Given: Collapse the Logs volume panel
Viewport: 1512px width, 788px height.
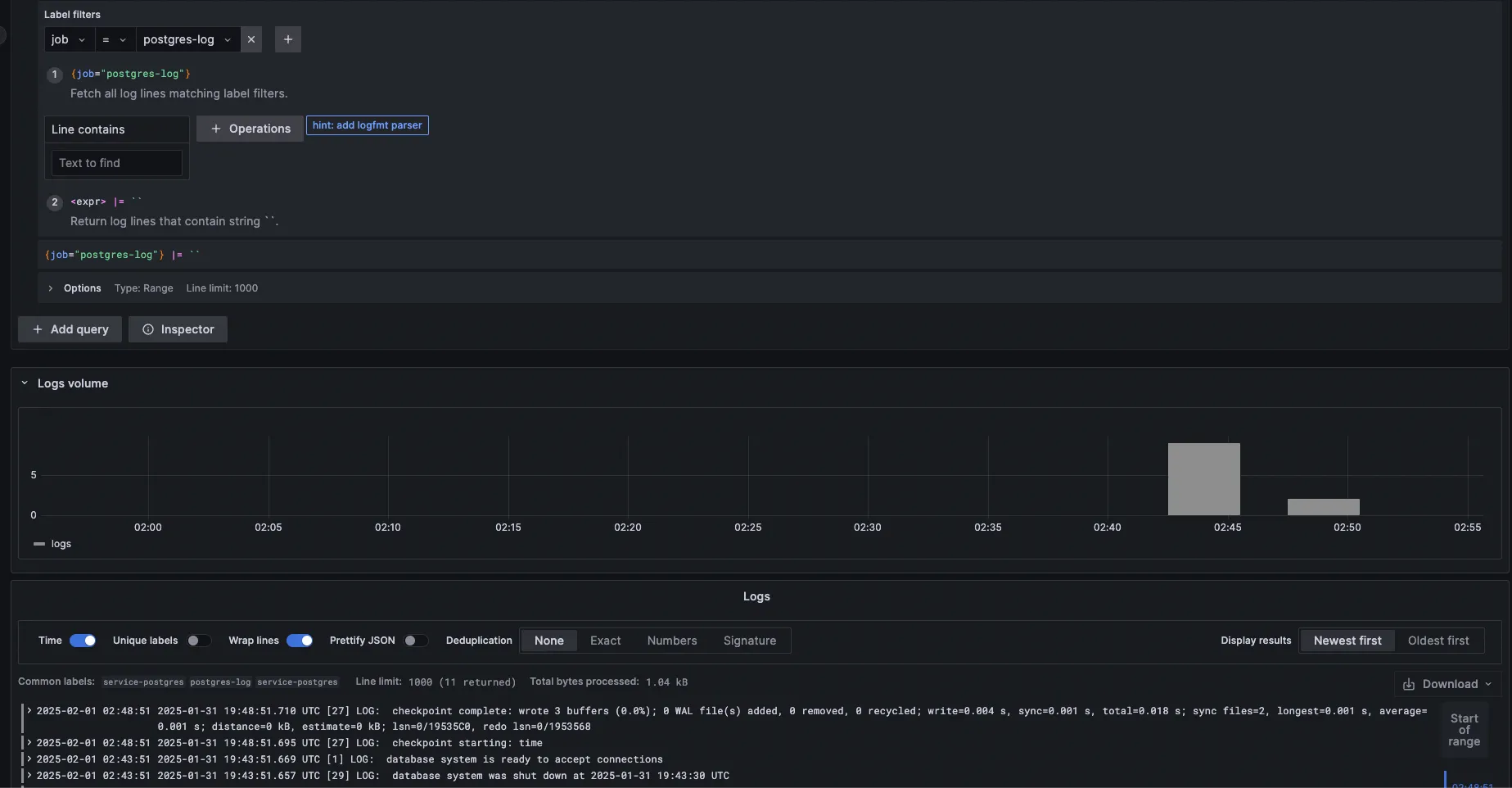Looking at the screenshot, I should tap(25, 383).
